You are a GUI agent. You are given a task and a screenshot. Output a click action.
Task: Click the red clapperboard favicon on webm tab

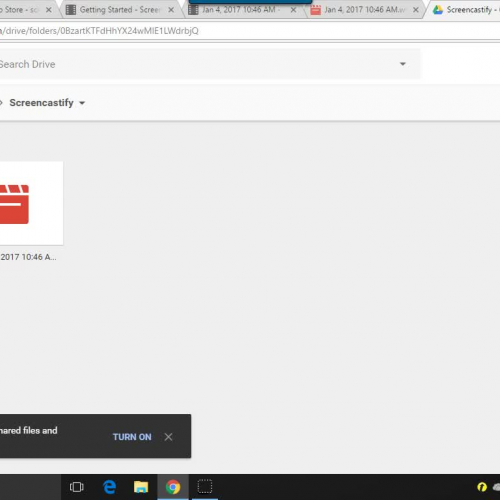click(x=315, y=10)
